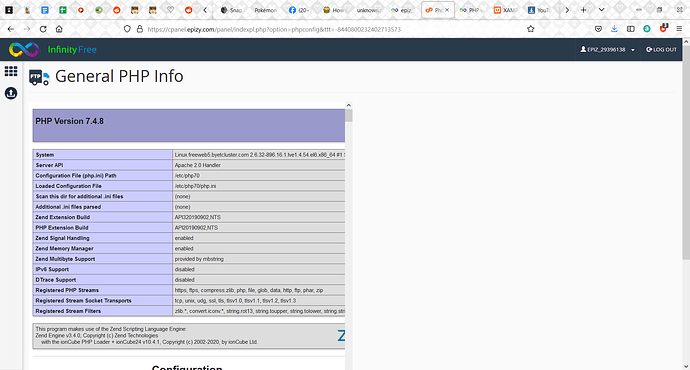
Task: Bookmark this page with the star
Action: [531, 29]
